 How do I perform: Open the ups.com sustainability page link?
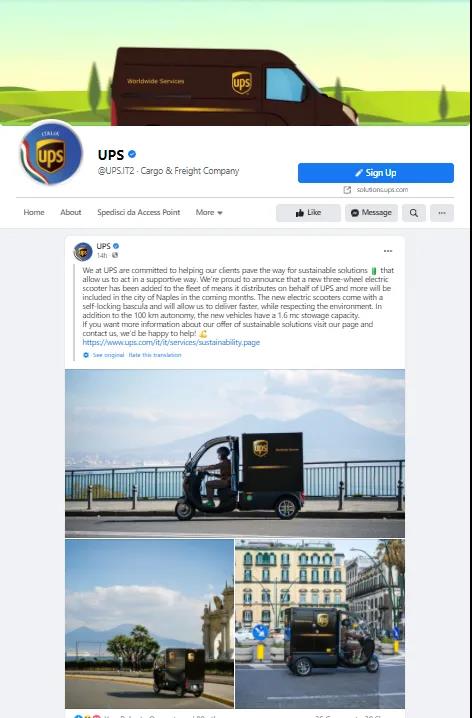click(171, 342)
